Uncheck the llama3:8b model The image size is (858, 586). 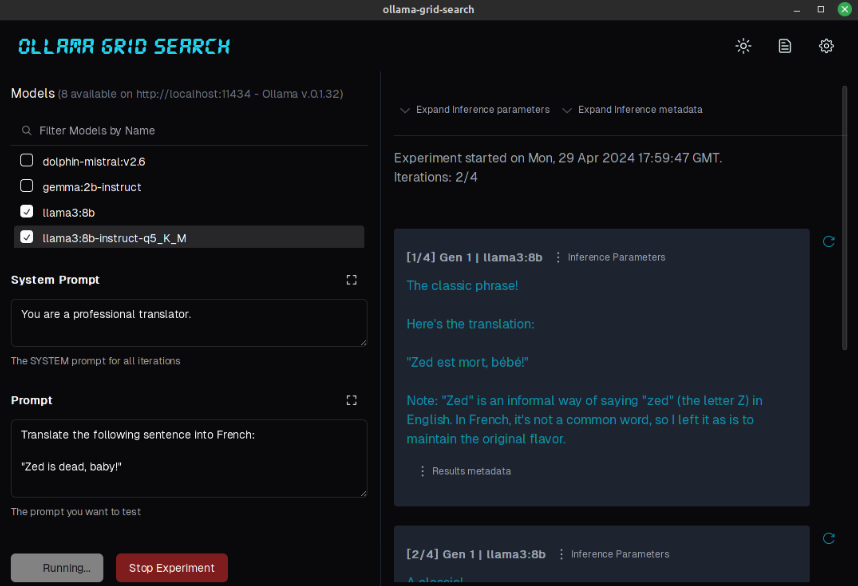(26, 211)
